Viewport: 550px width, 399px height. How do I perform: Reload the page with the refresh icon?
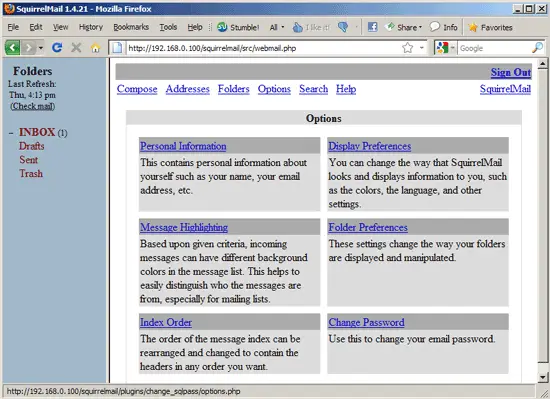tap(57, 47)
